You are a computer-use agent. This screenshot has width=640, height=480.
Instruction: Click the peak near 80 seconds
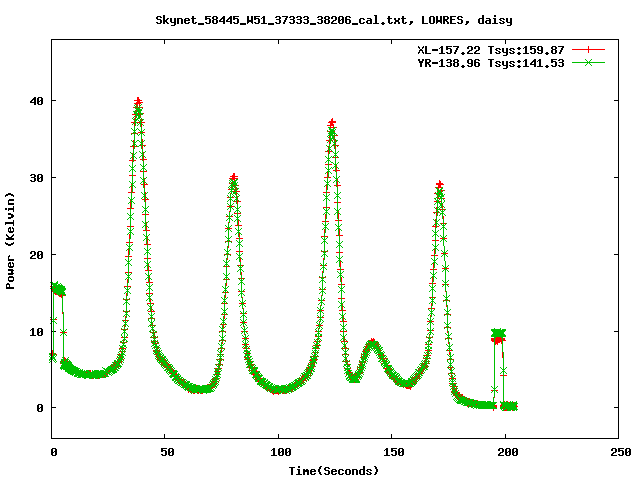pos(233,178)
